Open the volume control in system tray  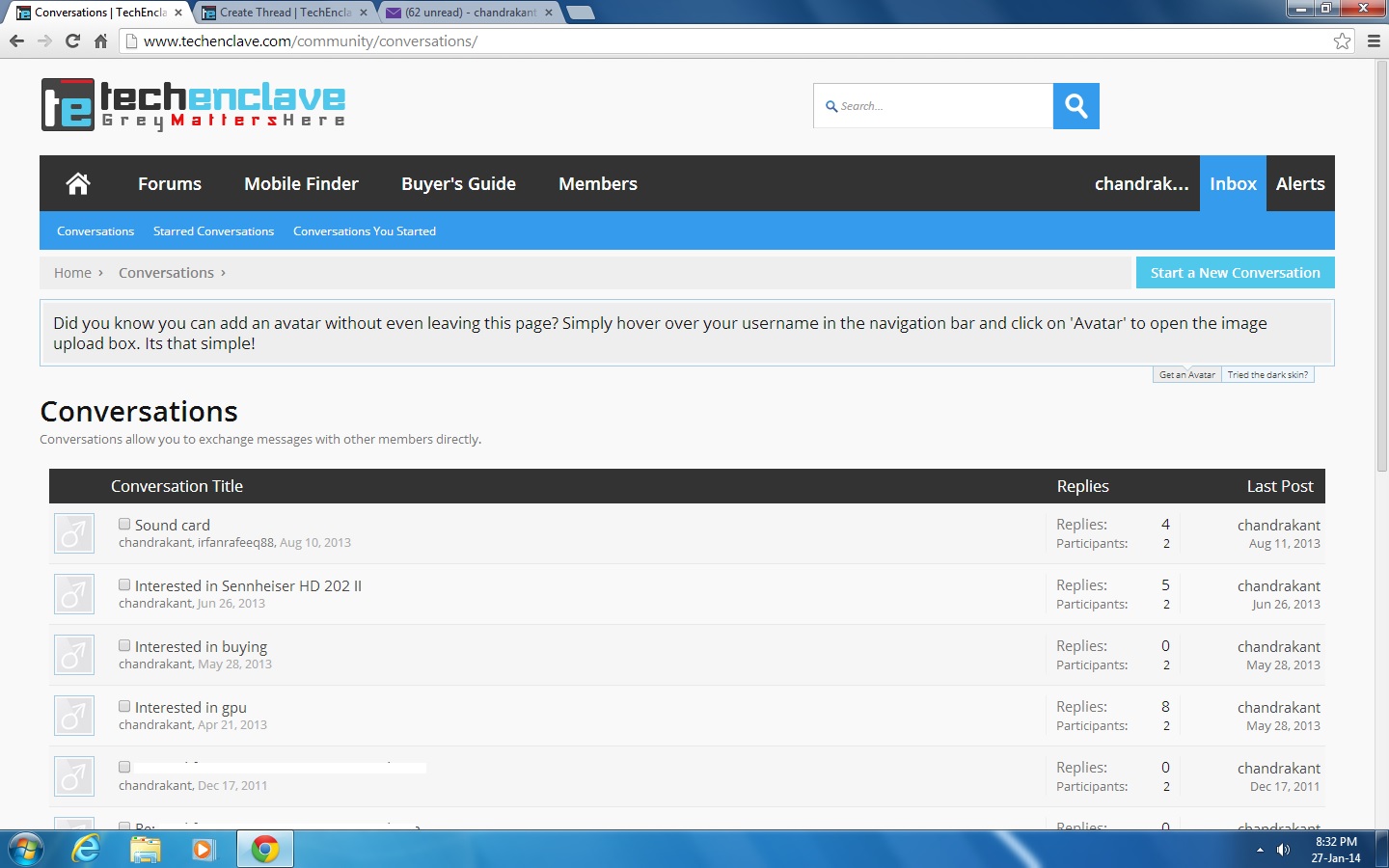pyautogui.click(x=1283, y=850)
